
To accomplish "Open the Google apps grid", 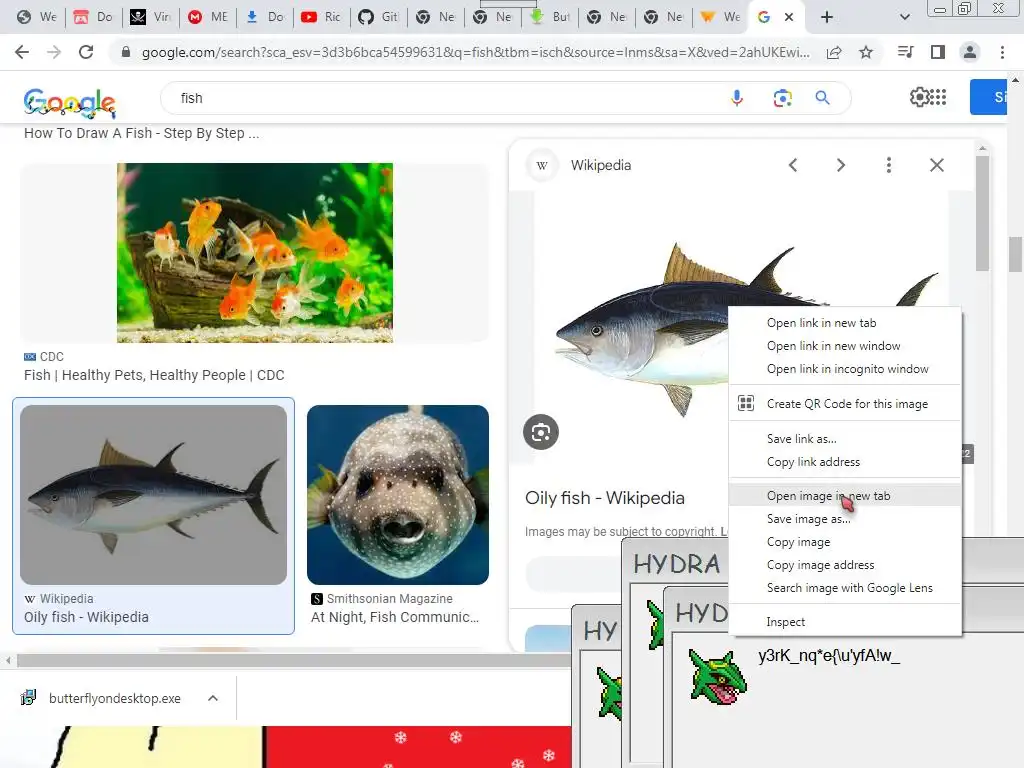I will click(938, 97).
